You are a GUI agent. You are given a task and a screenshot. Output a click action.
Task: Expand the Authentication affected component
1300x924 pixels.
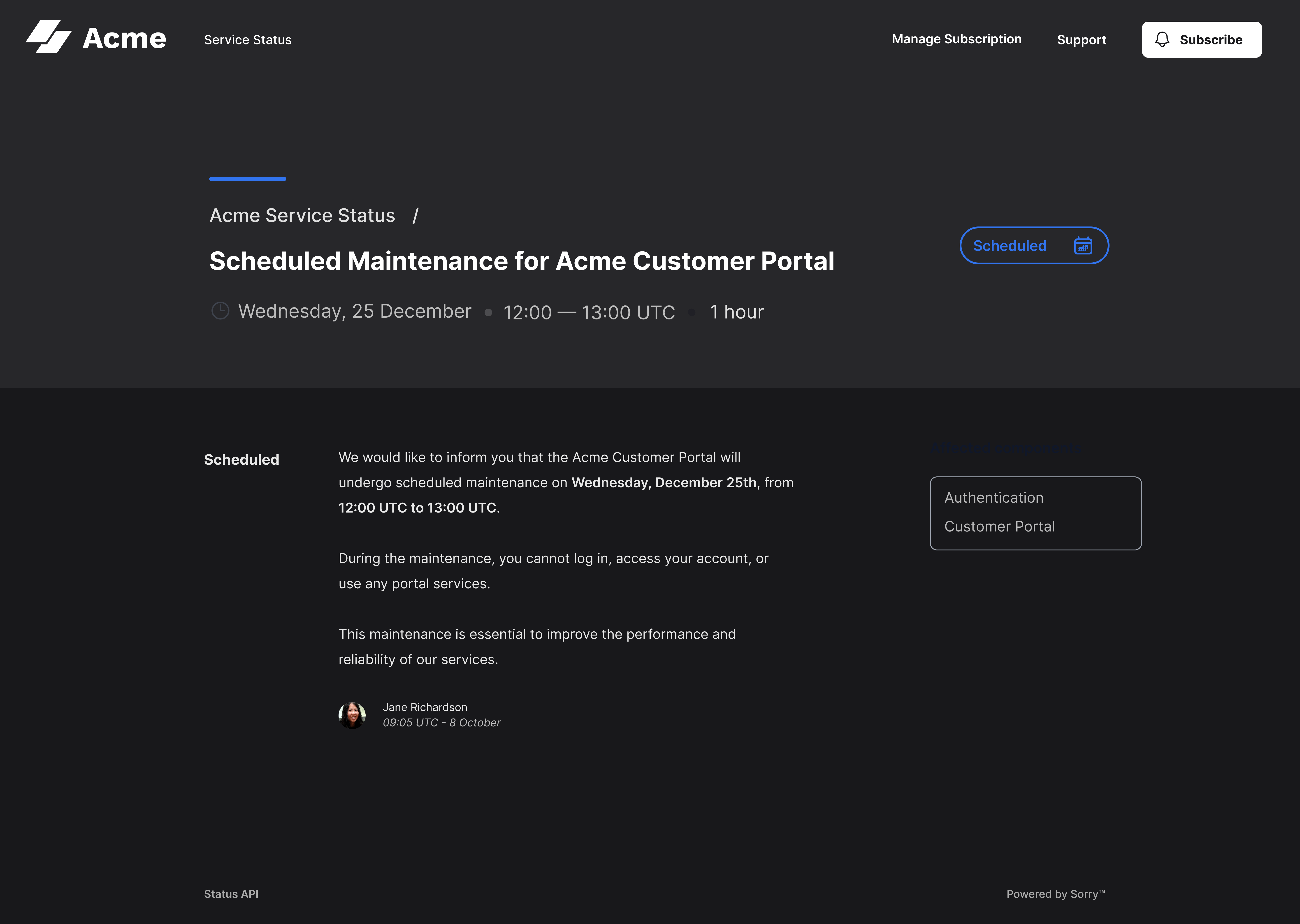pos(993,497)
